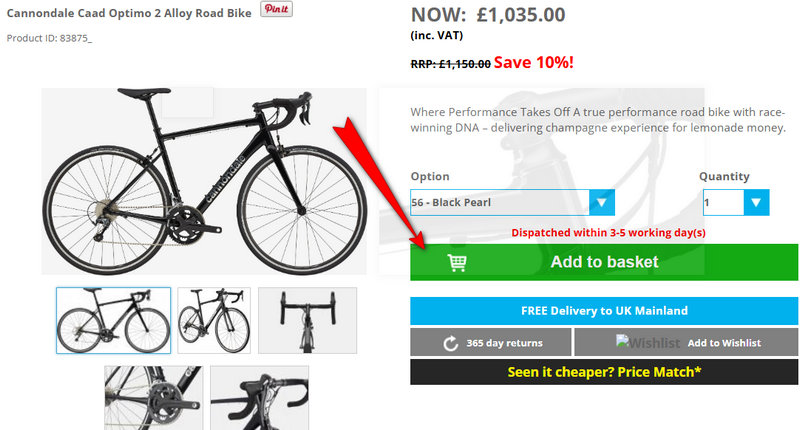Click the main bike product image

[x=203, y=180]
